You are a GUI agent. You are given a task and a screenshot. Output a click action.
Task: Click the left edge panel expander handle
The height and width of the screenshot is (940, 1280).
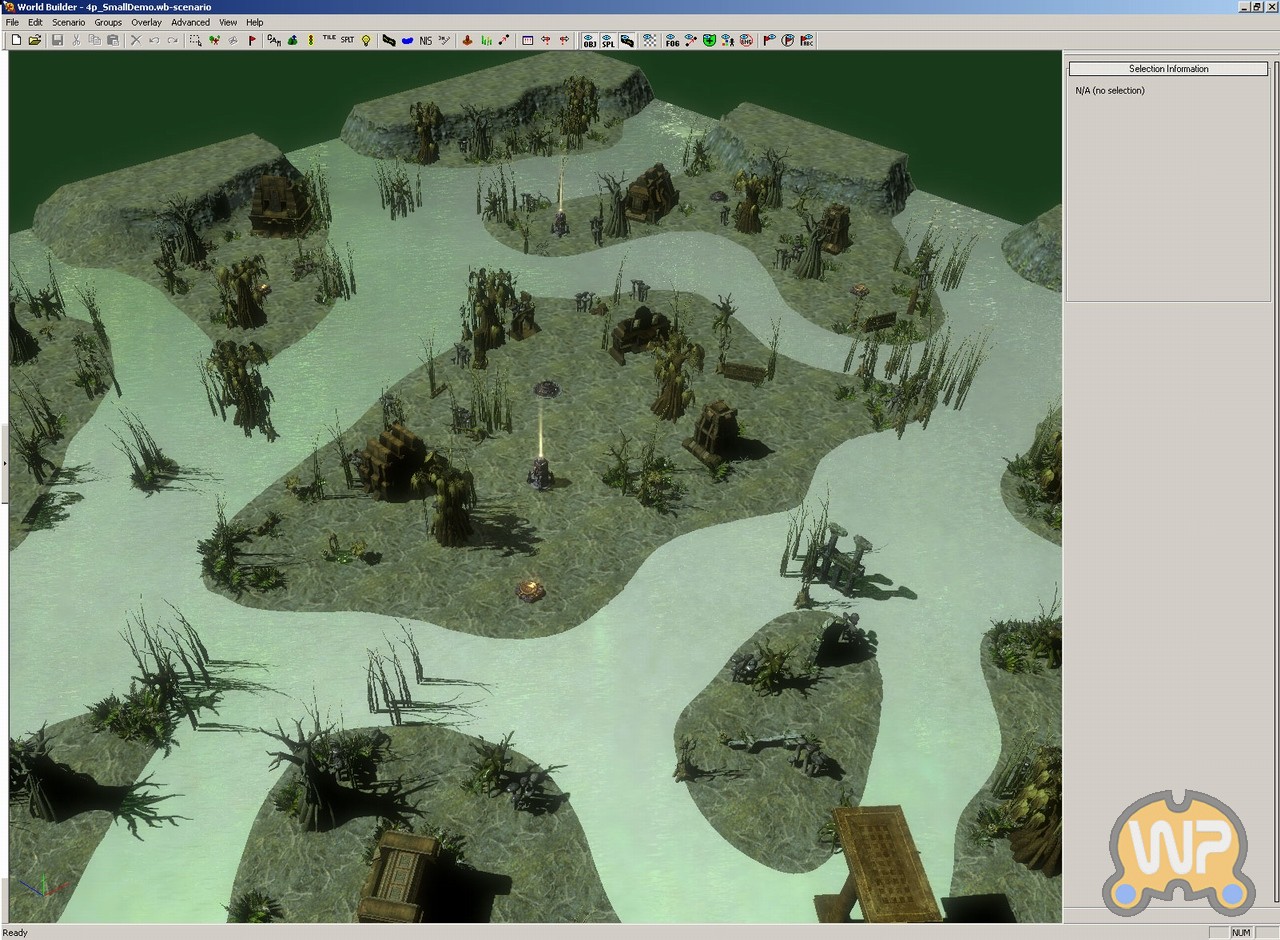(x=4, y=463)
